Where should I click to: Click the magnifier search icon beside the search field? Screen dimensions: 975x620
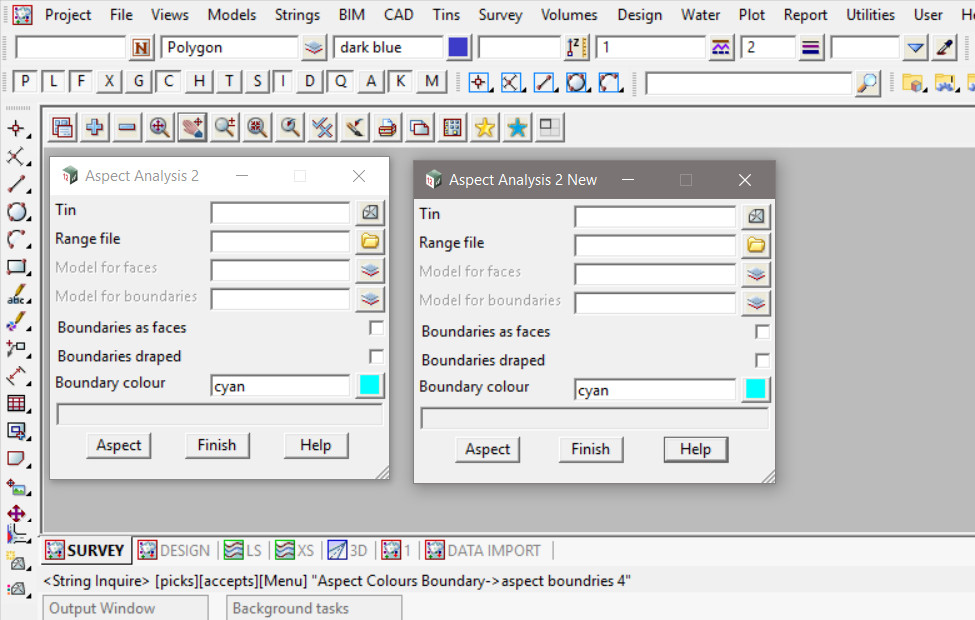point(868,83)
